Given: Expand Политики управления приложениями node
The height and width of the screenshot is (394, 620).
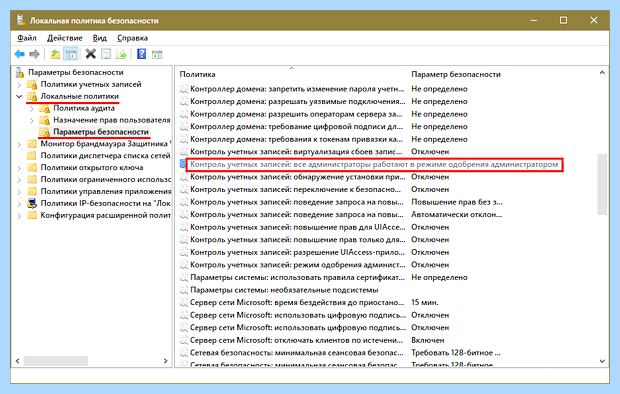Looking at the screenshot, I should tap(19, 191).
